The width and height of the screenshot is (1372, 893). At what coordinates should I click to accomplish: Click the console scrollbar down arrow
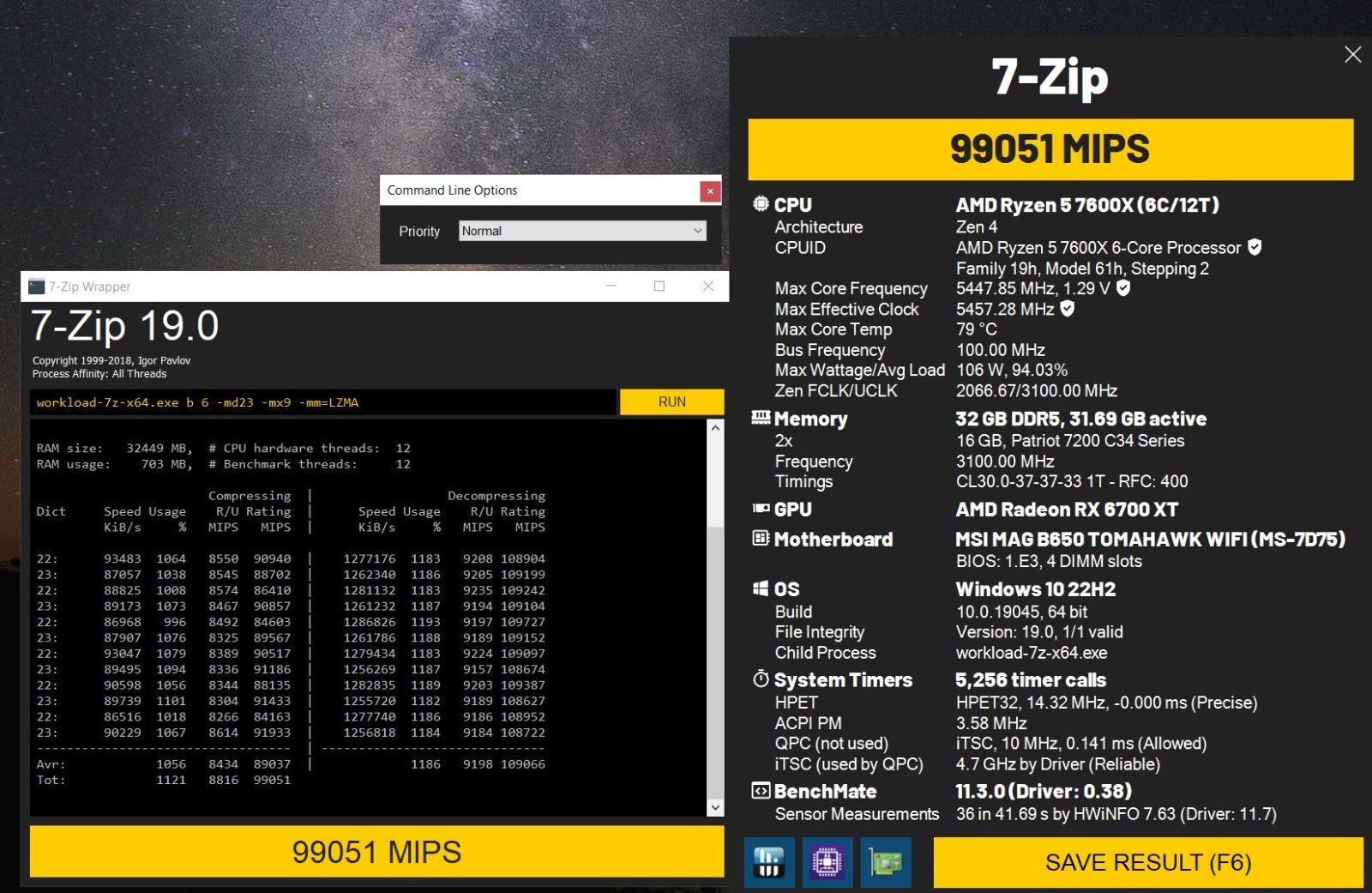715,808
